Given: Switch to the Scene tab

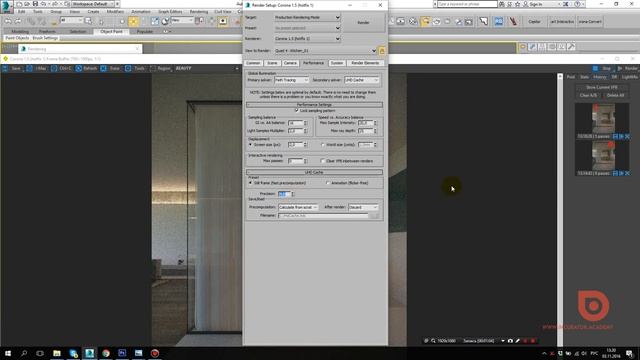Looking at the screenshot, I should pos(272,63).
